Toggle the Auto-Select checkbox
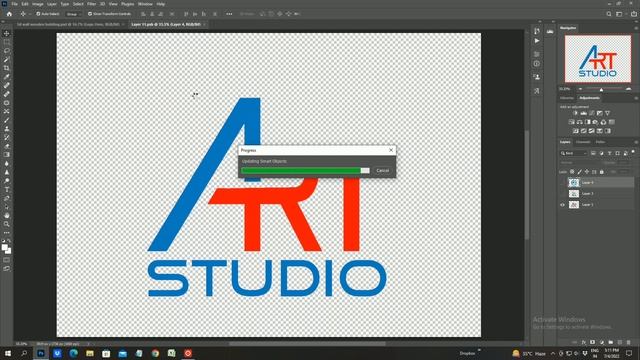Screen dimensions: 640x360 pos(38,14)
